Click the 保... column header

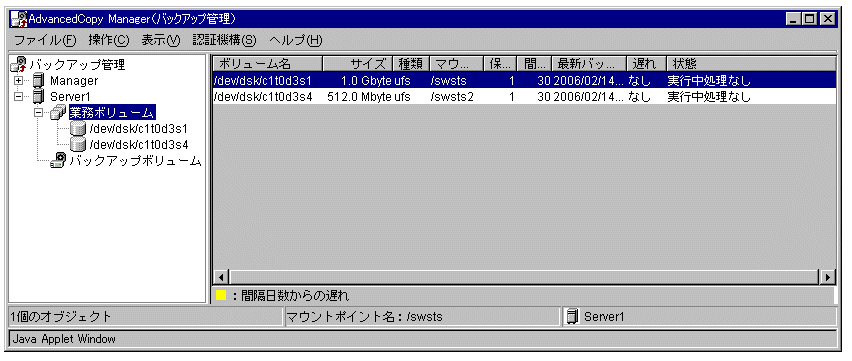[500, 64]
